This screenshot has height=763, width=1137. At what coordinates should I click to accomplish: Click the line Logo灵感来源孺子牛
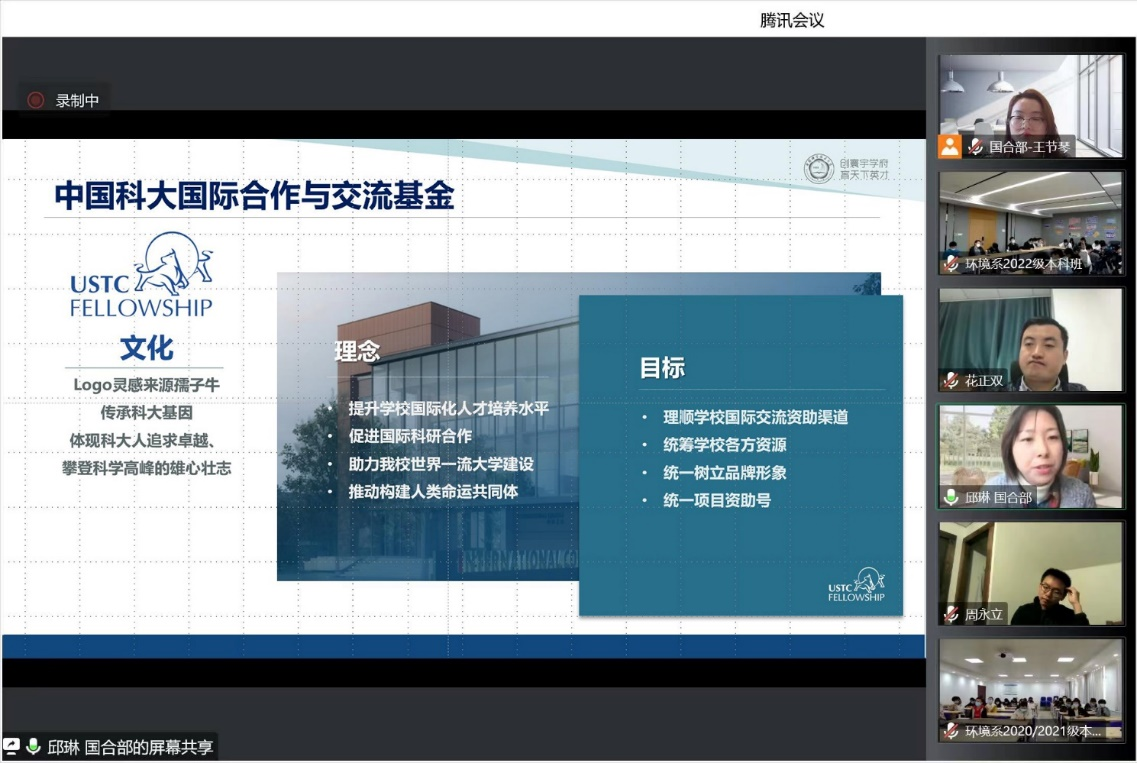coord(146,384)
